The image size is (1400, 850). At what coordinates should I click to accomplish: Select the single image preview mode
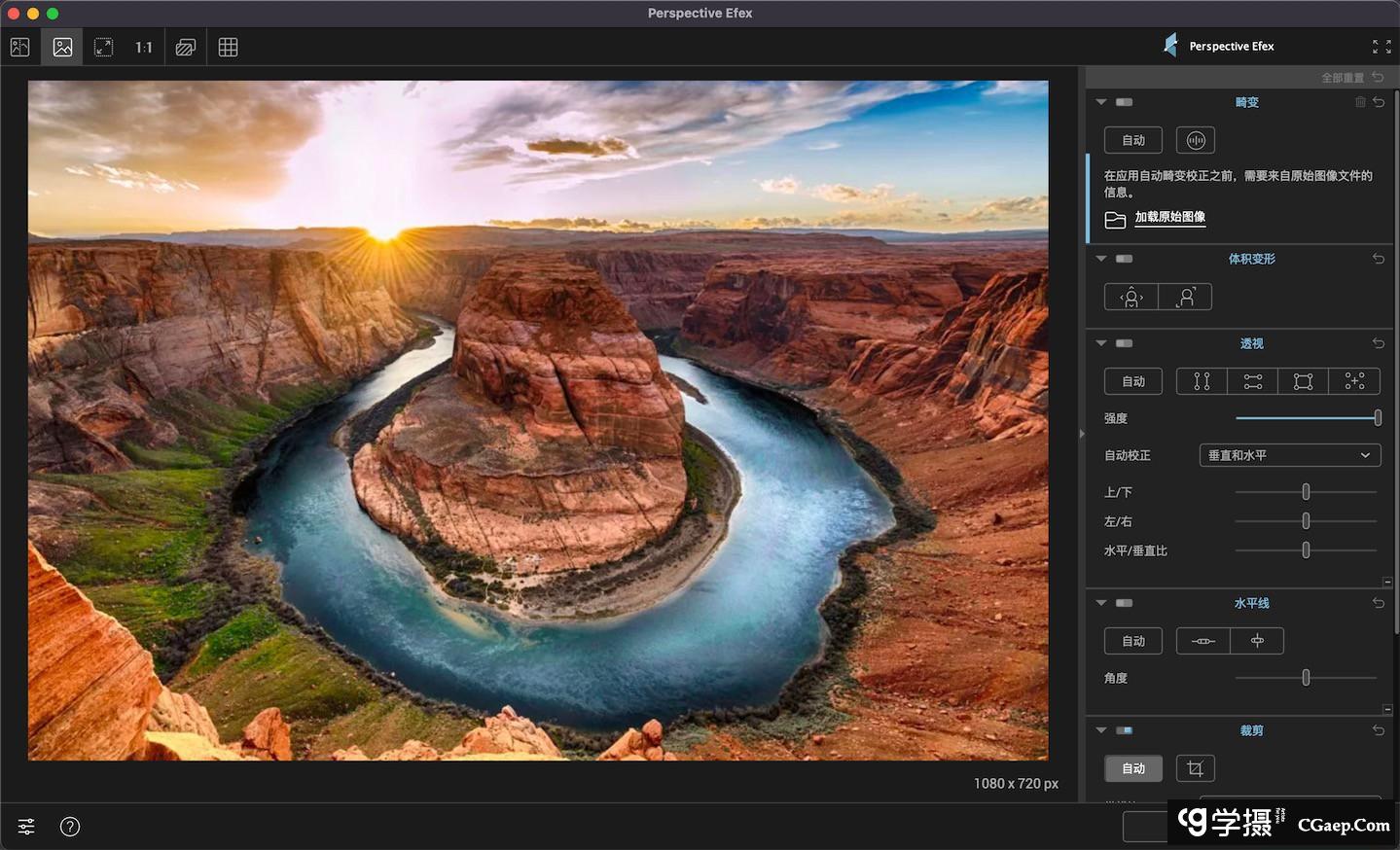(62, 47)
